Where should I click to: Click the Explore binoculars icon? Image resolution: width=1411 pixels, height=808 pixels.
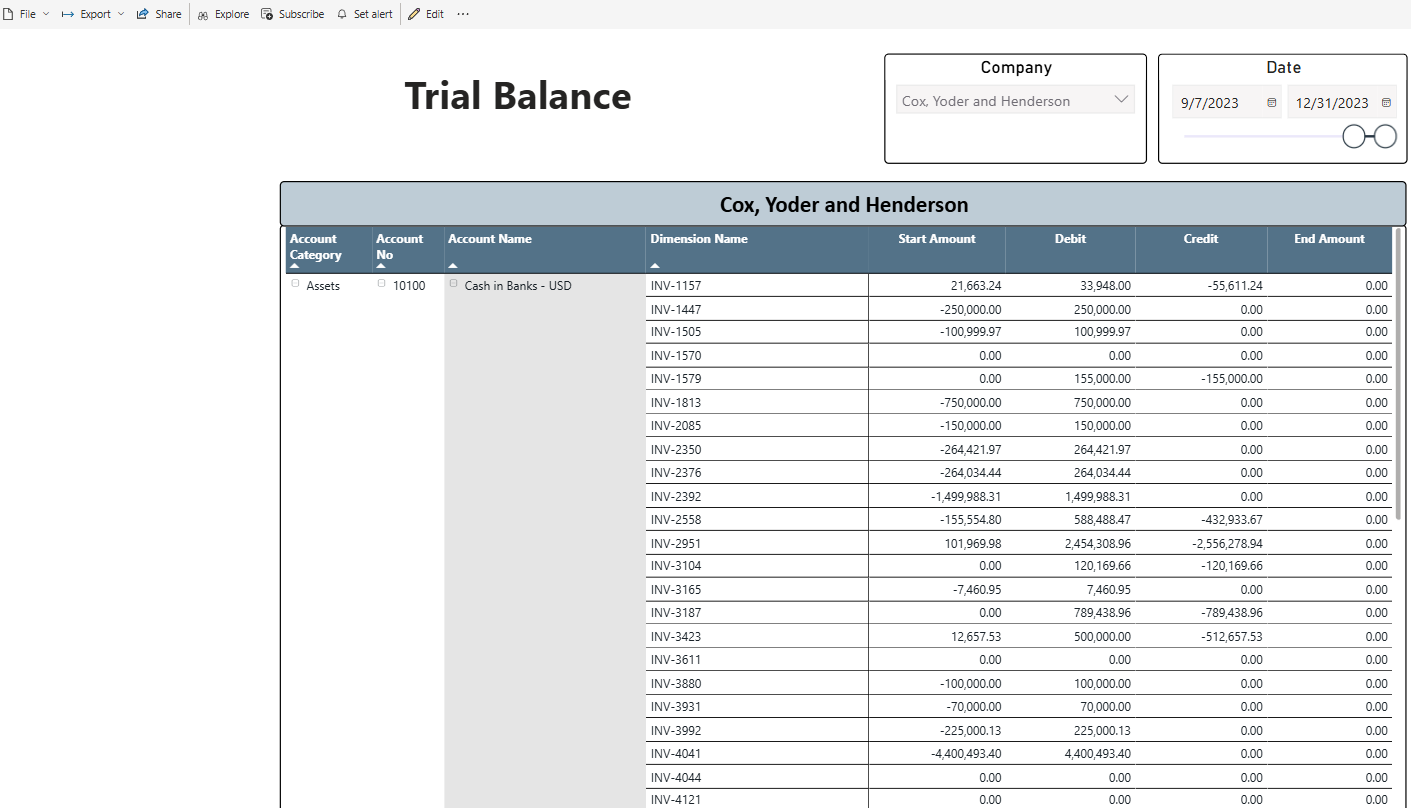[203, 14]
